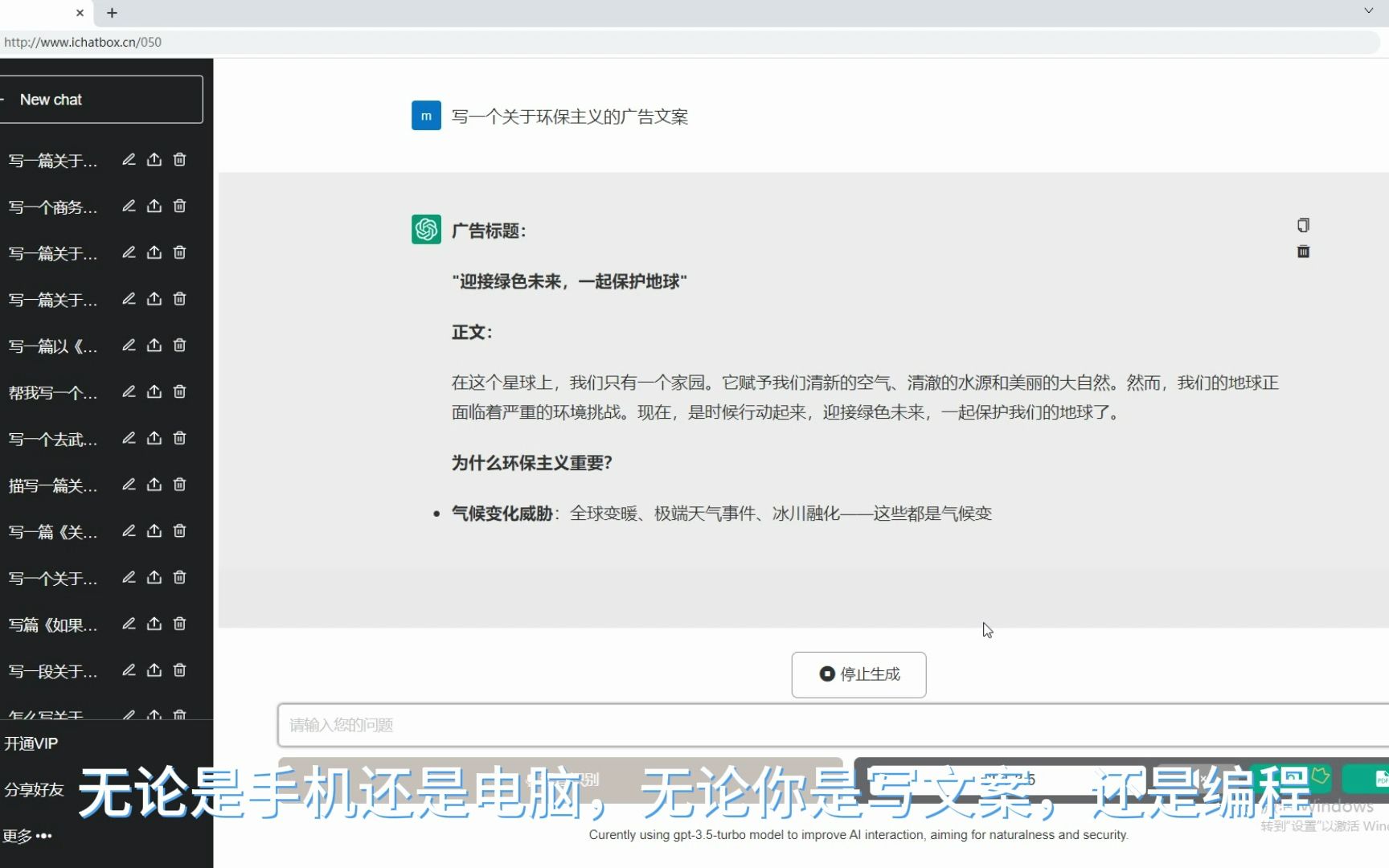This screenshot has height=868, width=1389.
Task: Click the green ChatGPT avatar icon
Action: tap(426, 230)
